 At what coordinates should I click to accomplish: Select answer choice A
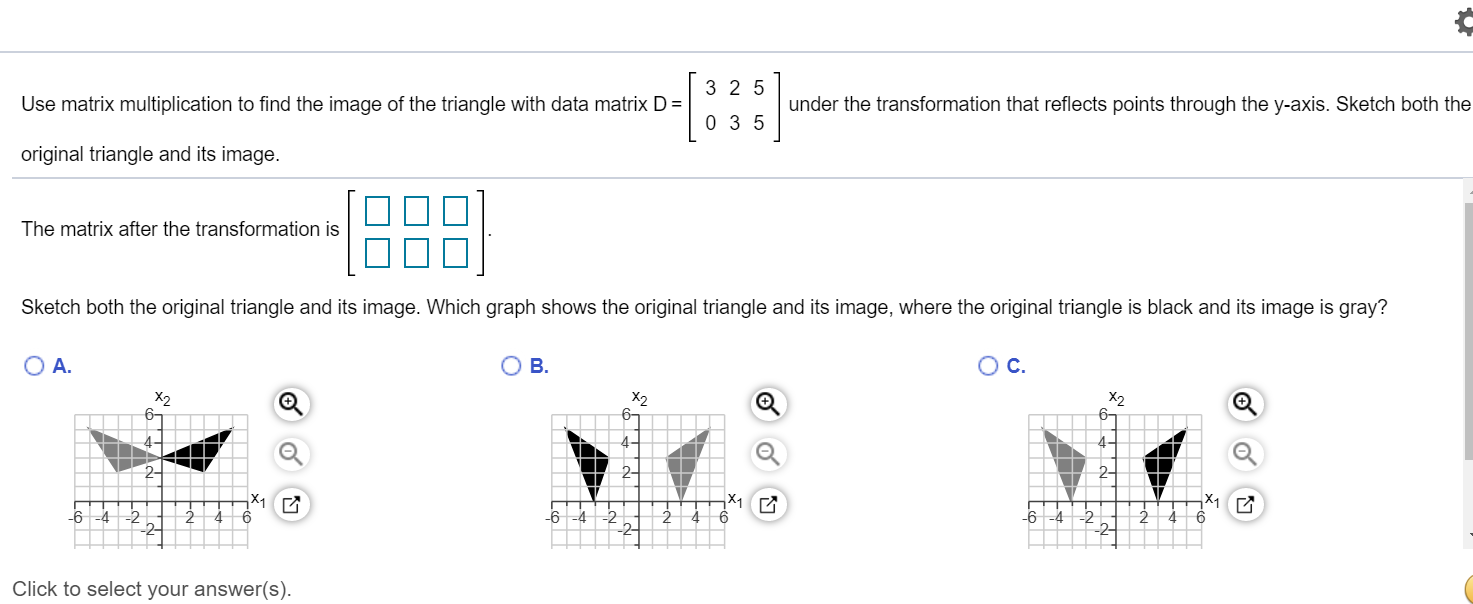(33, 365)
